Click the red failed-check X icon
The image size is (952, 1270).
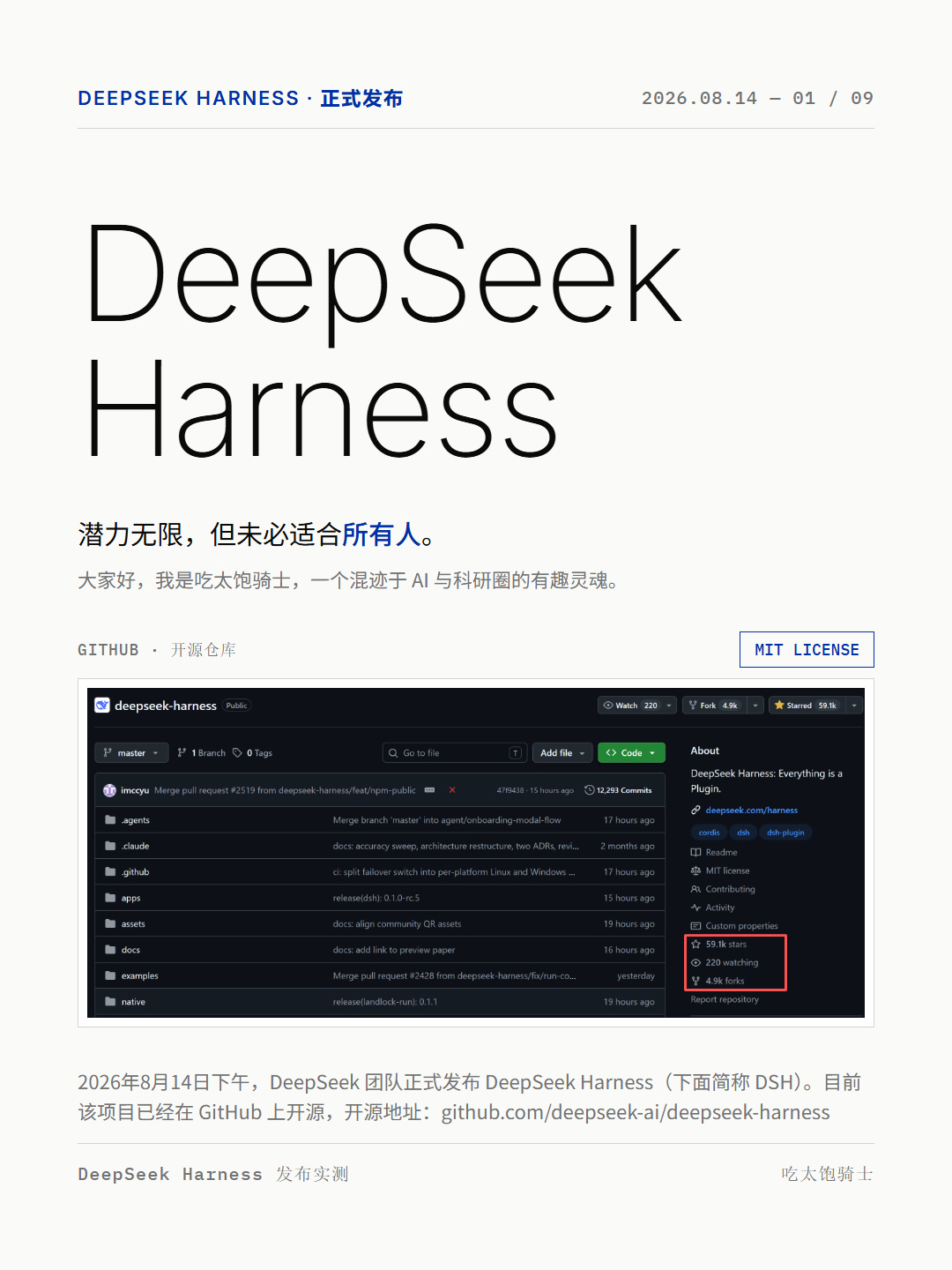(x=452, y=790)
